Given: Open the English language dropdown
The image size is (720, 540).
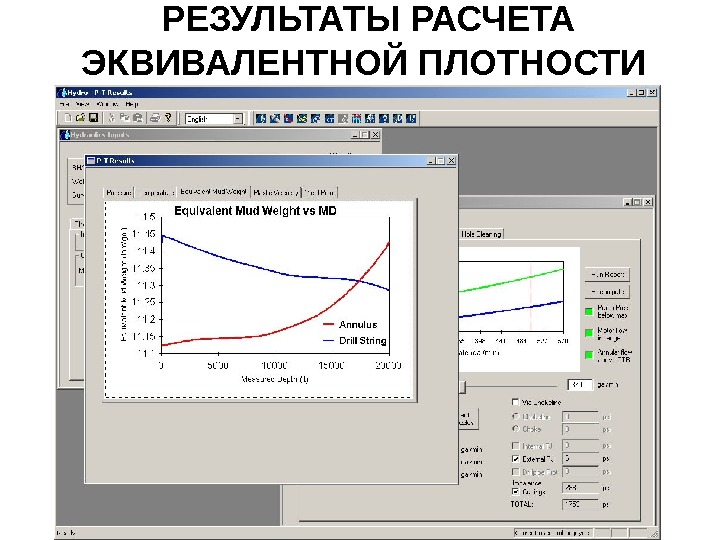Looking at the screenshot, I should [237, 119].
